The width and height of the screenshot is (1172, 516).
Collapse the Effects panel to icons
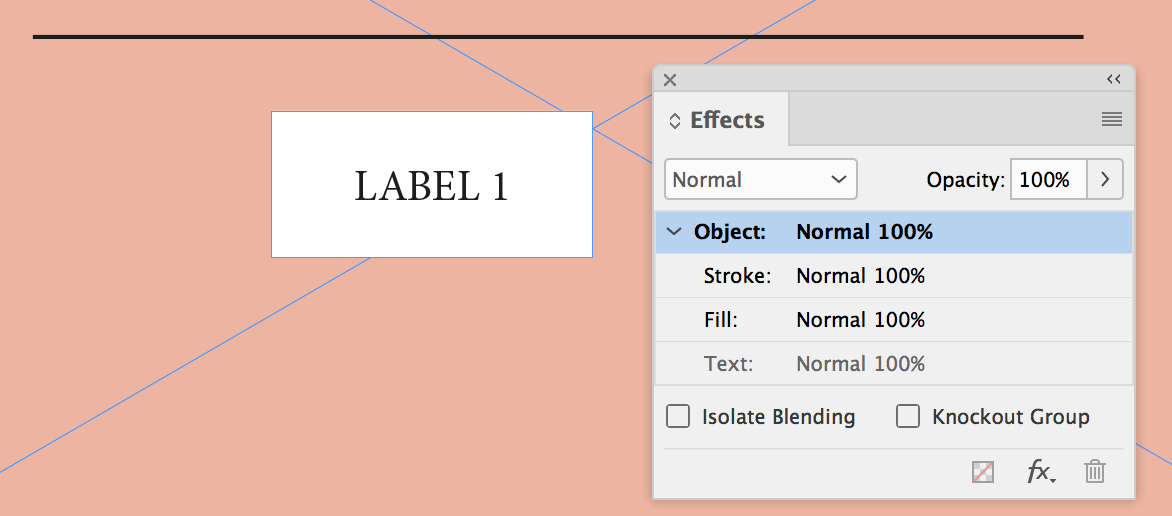point(1114,80)
